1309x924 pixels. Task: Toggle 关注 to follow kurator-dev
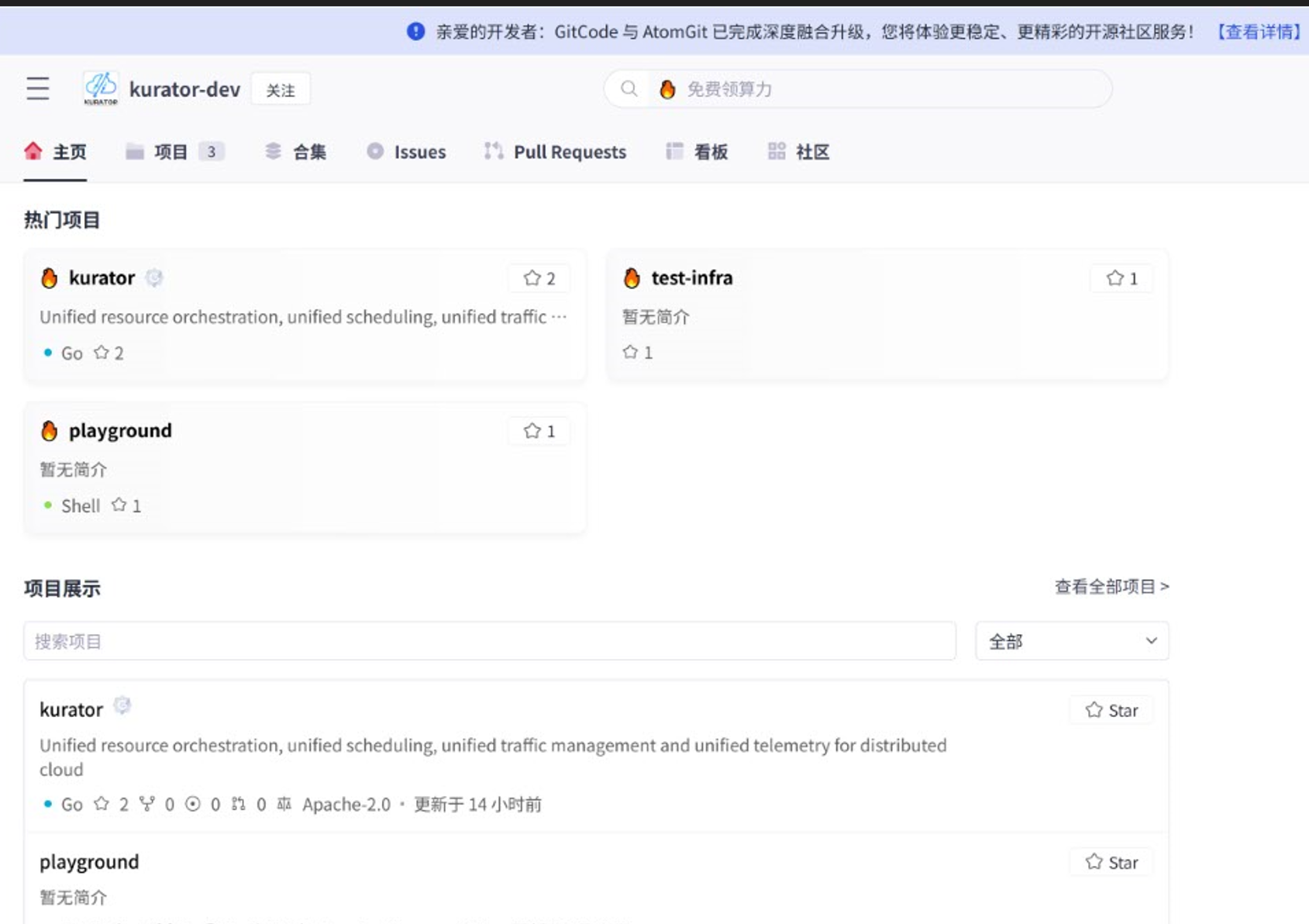pyautogui.click(x=281, y=89)
